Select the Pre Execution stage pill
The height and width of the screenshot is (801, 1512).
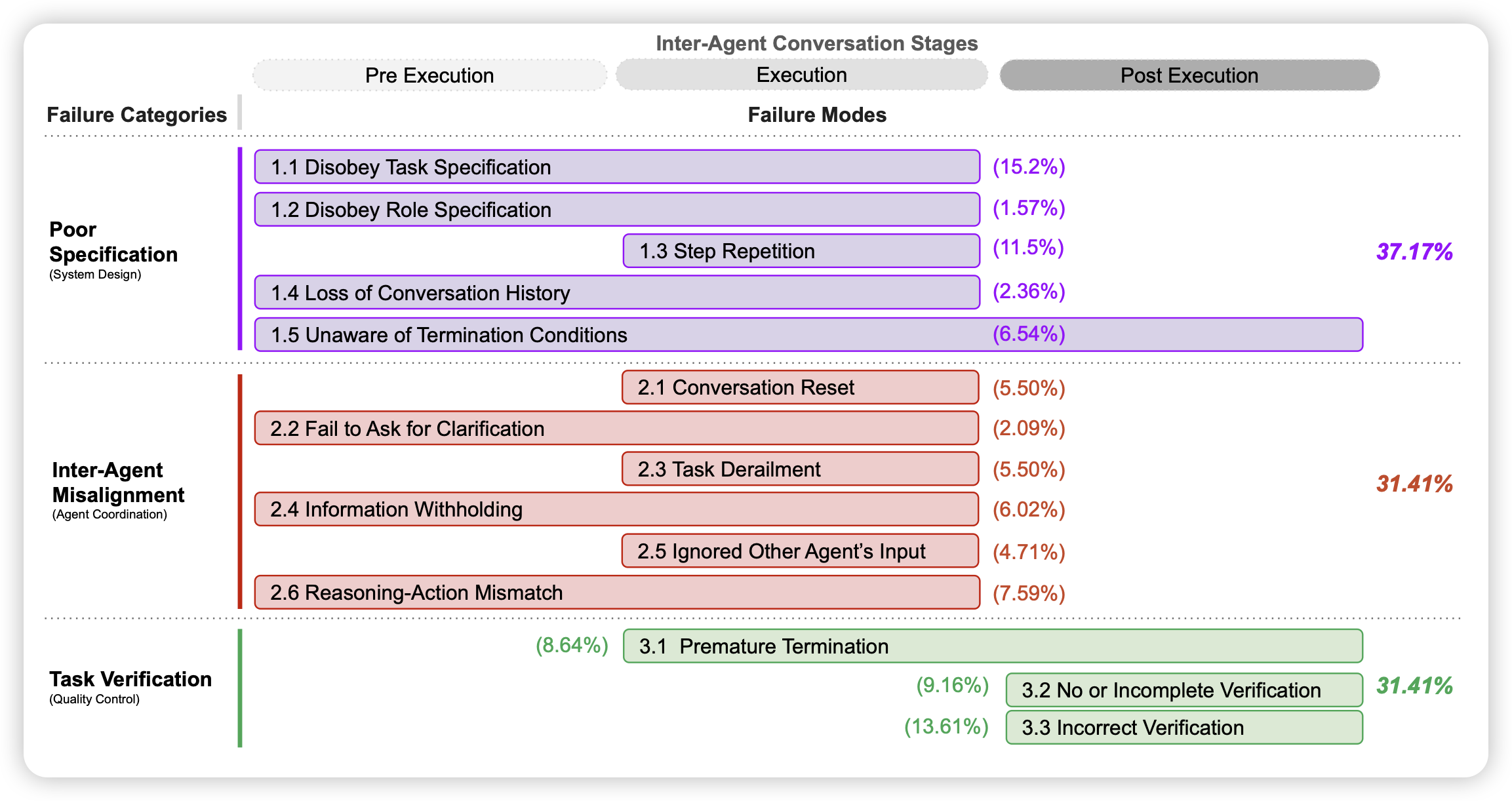(429, 75)
